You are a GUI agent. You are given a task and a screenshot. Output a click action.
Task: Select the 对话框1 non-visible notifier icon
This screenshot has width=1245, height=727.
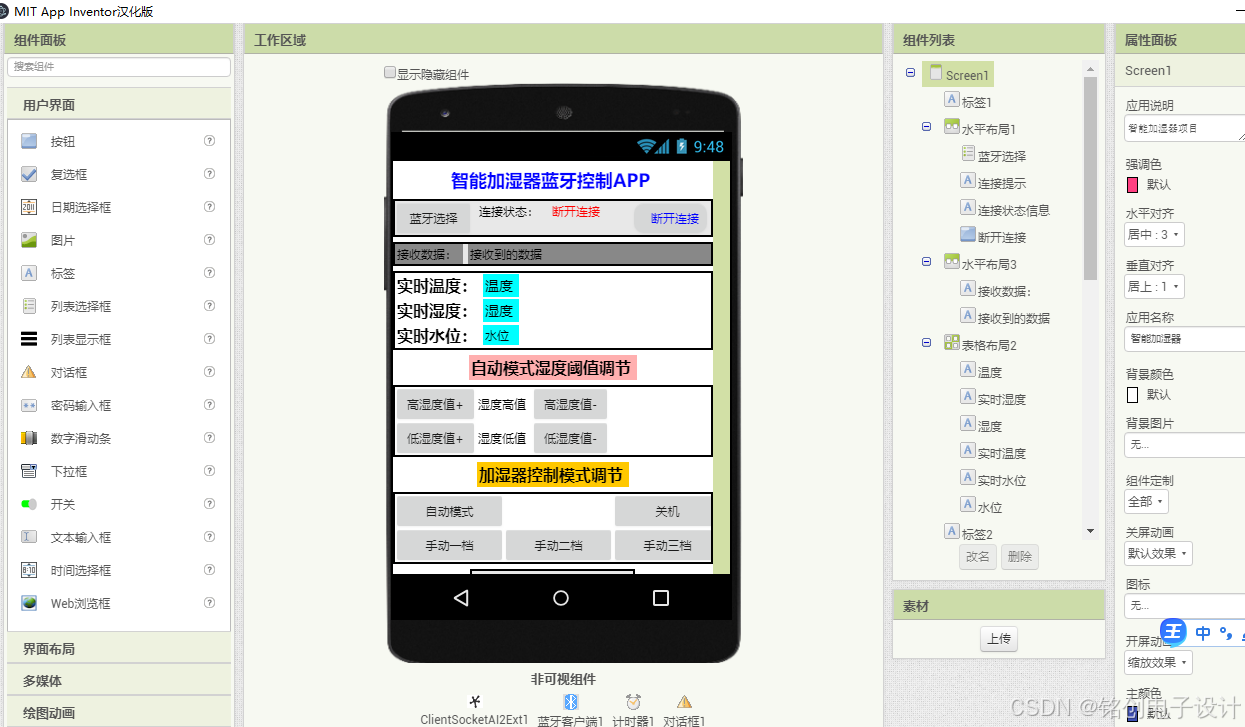pyautogui.click(x=684, y=701)
